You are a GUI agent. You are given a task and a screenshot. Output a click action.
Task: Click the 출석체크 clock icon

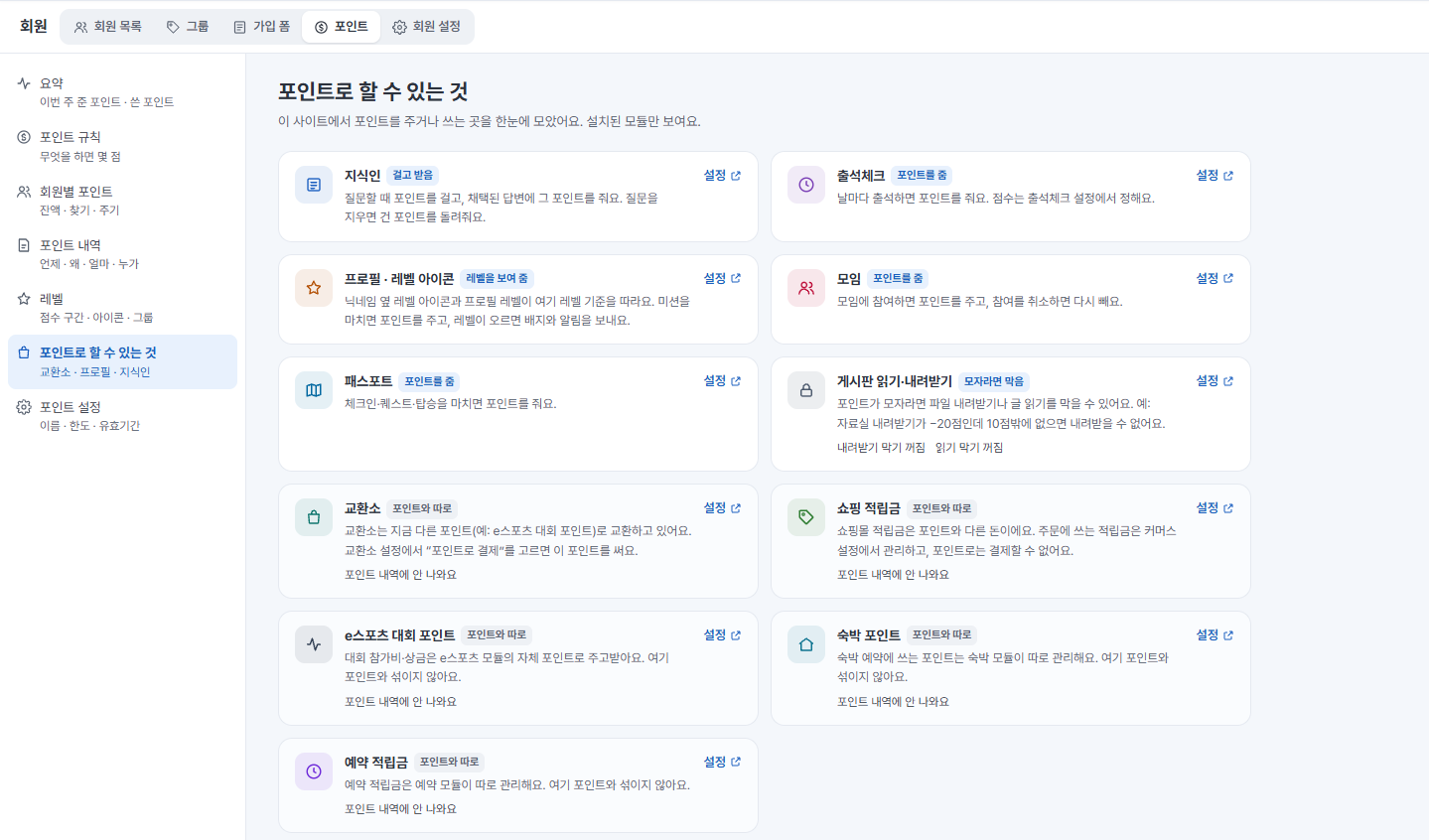pos(806,185)
